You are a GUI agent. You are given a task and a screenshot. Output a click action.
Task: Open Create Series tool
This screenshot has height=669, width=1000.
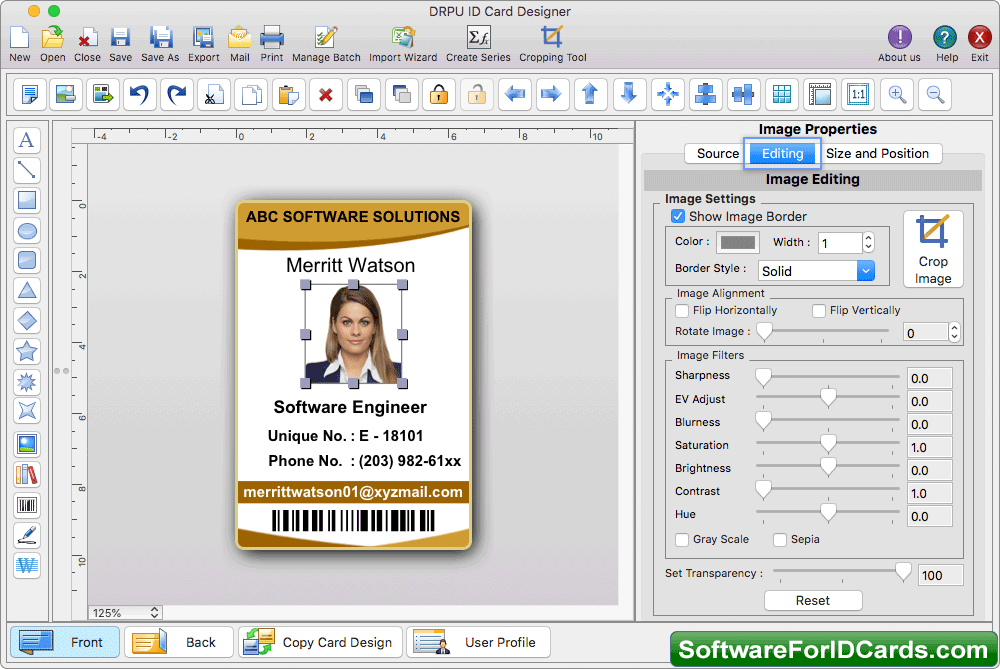(x=478, y=44)
